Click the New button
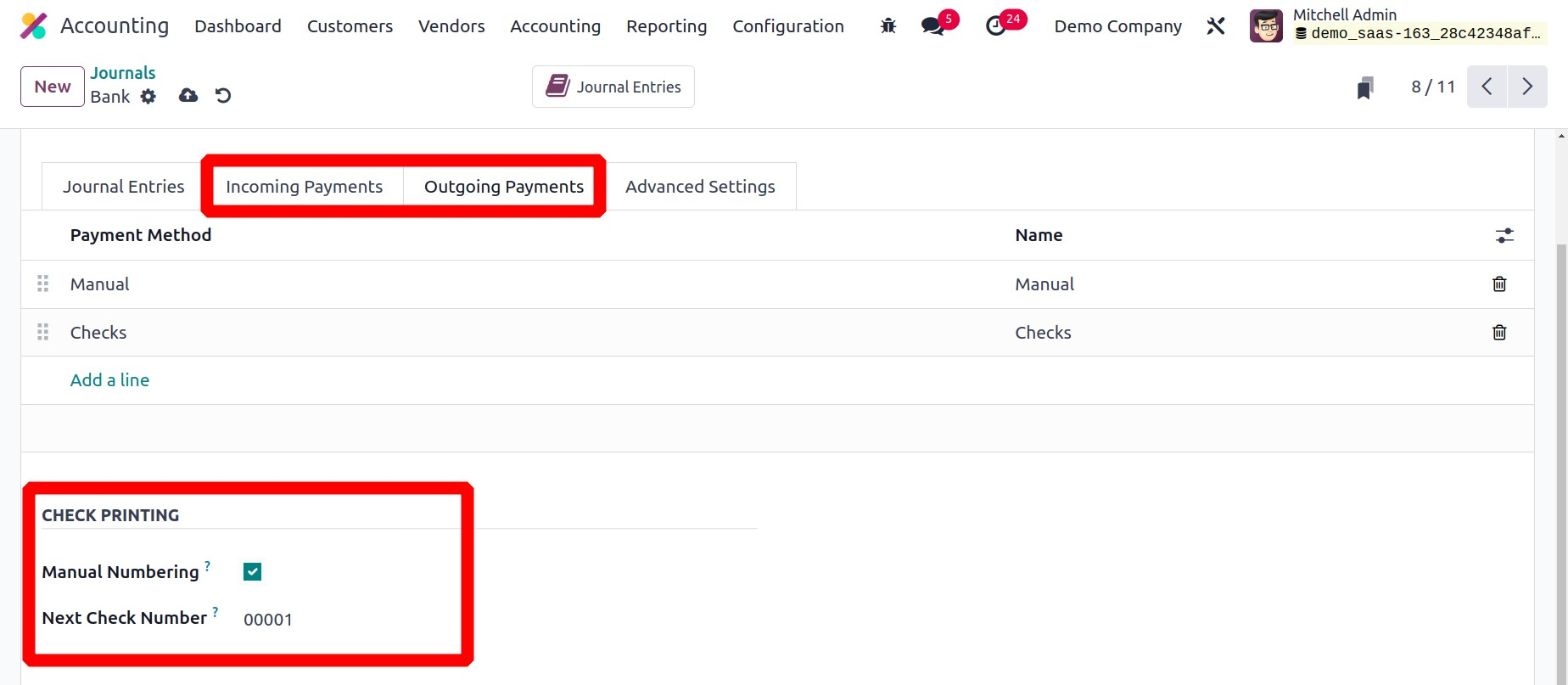The width and height of the screenshot is (1568, 685). (53, 87)
